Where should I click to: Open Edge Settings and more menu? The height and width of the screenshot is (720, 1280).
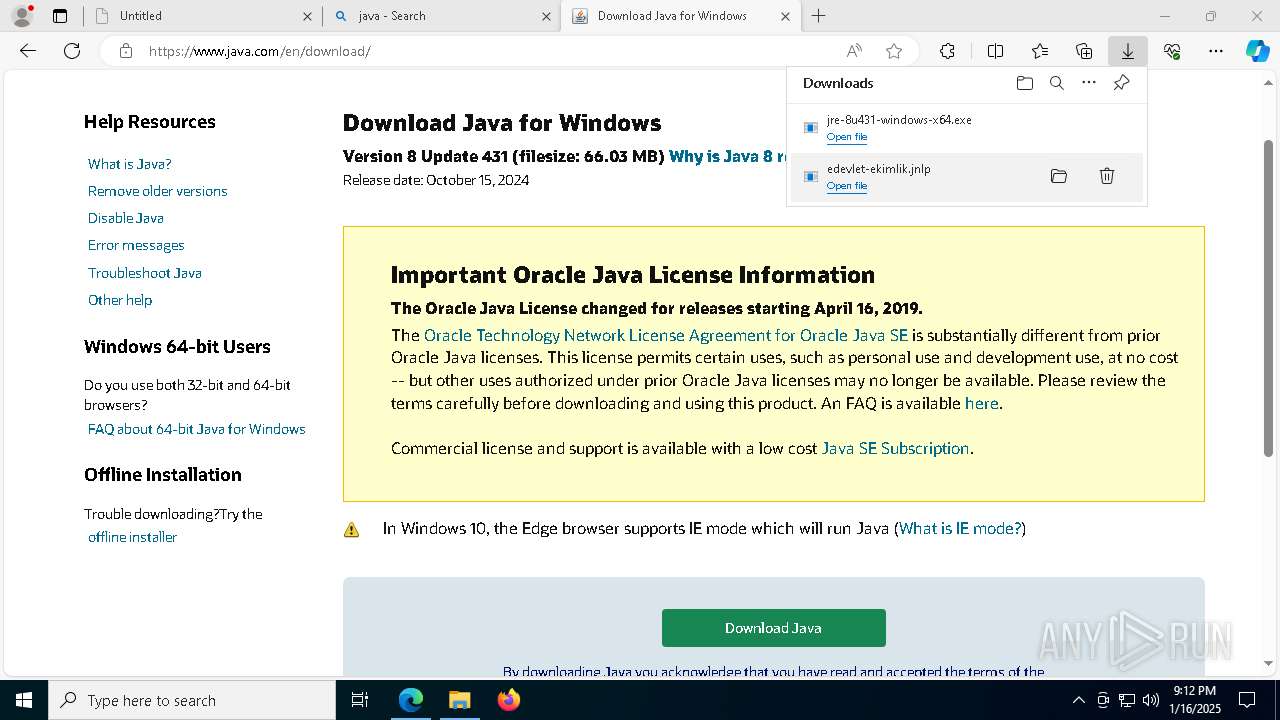(1215, 51)
